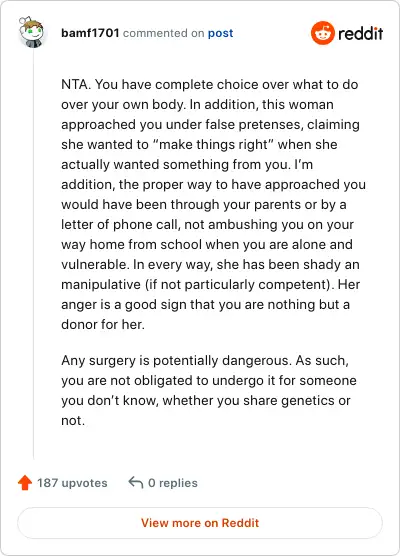Click the line "letter of phone call, not ambushing"
Screen dimensions: 400x556
(x=207, y=224)
